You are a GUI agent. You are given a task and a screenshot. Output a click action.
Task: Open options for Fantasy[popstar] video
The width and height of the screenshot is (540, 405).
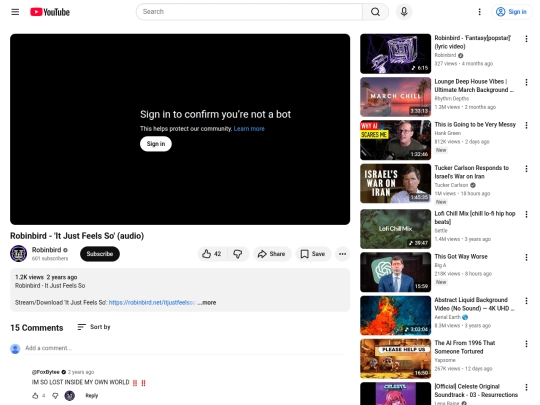click(526, 39)
